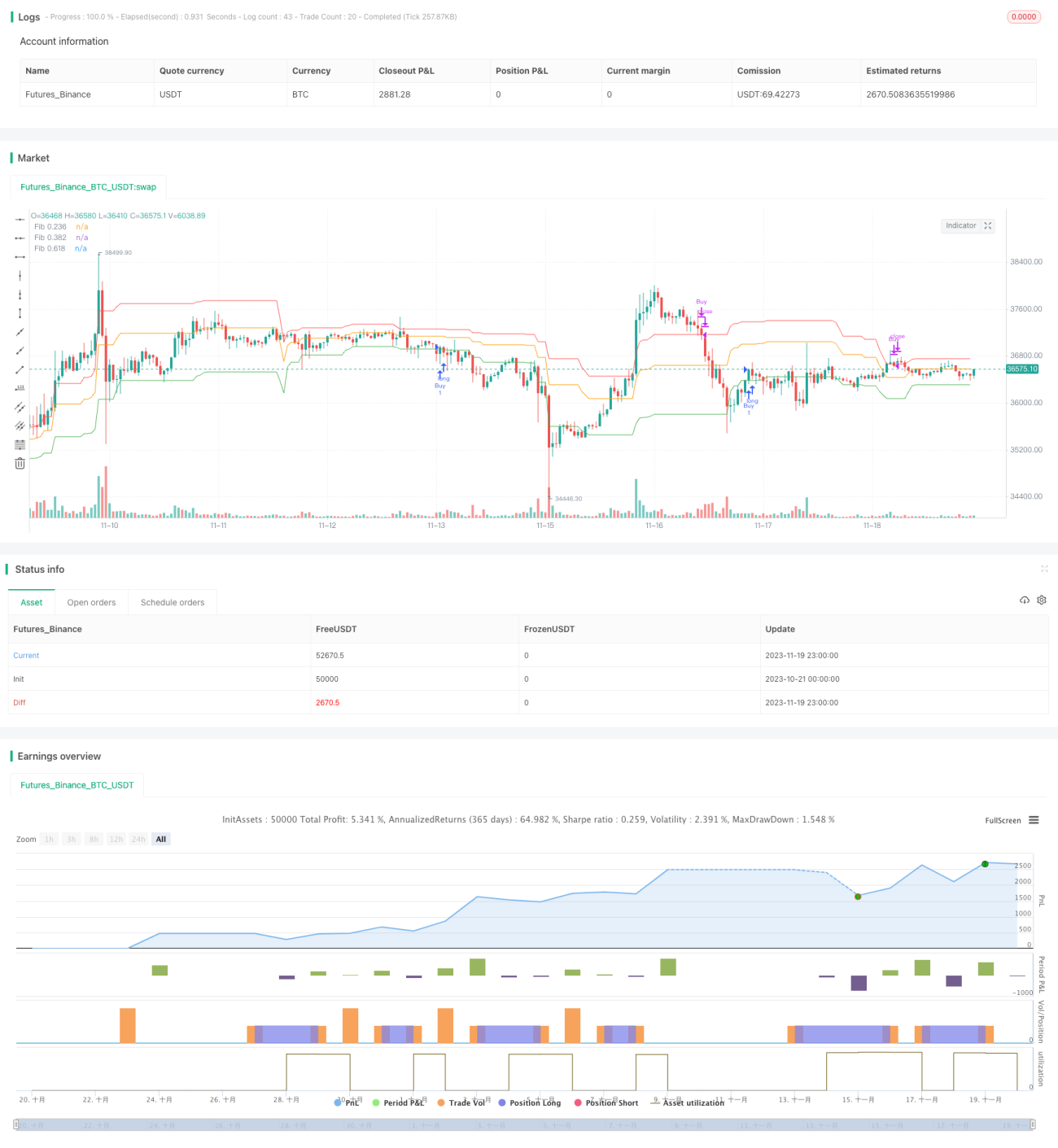Expand the Indicator panel button

[968, 225]
